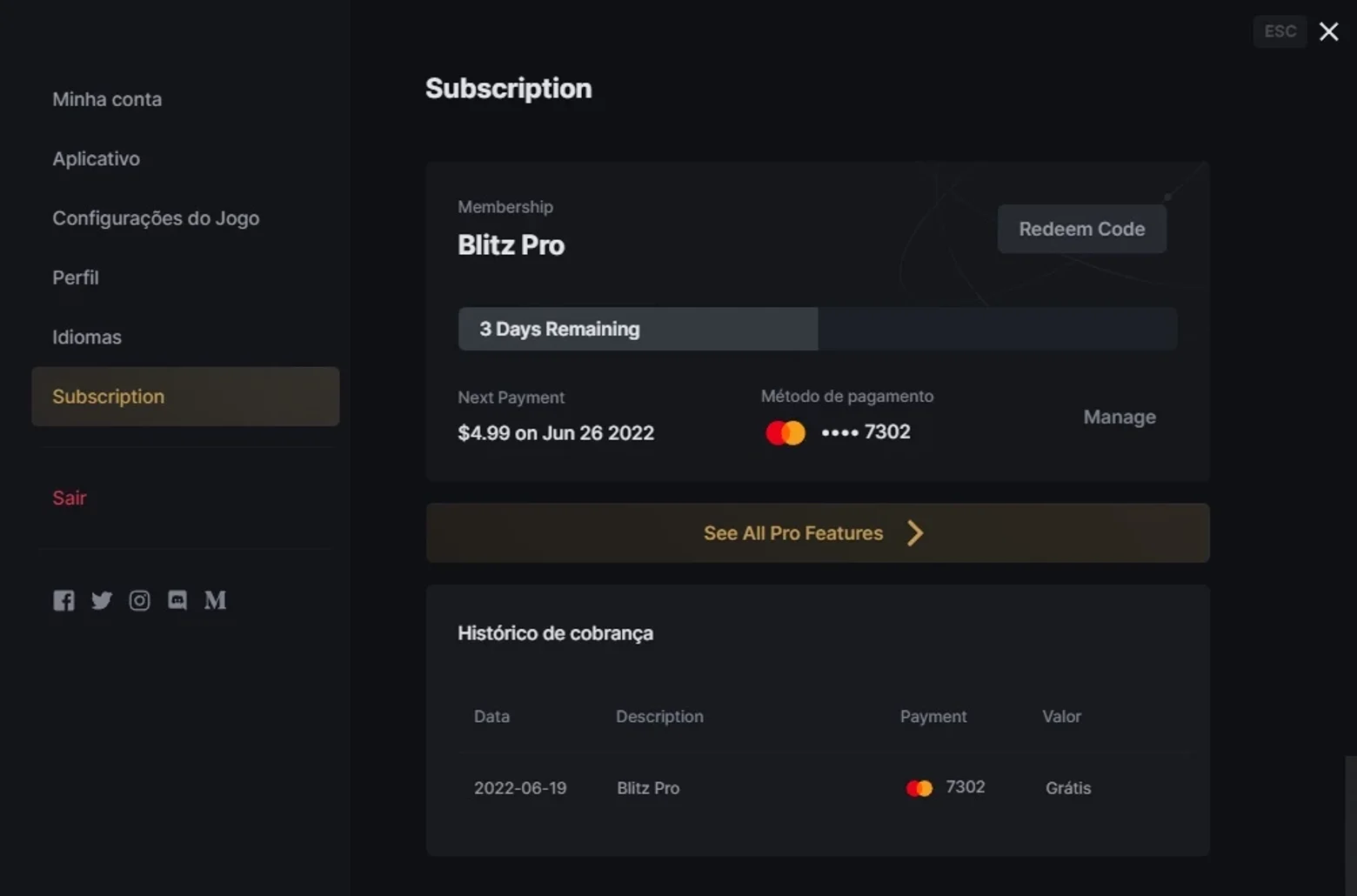Click the Mastercard icon in billing history row
Screen dimensions: 1357x896
pos(919,788)
